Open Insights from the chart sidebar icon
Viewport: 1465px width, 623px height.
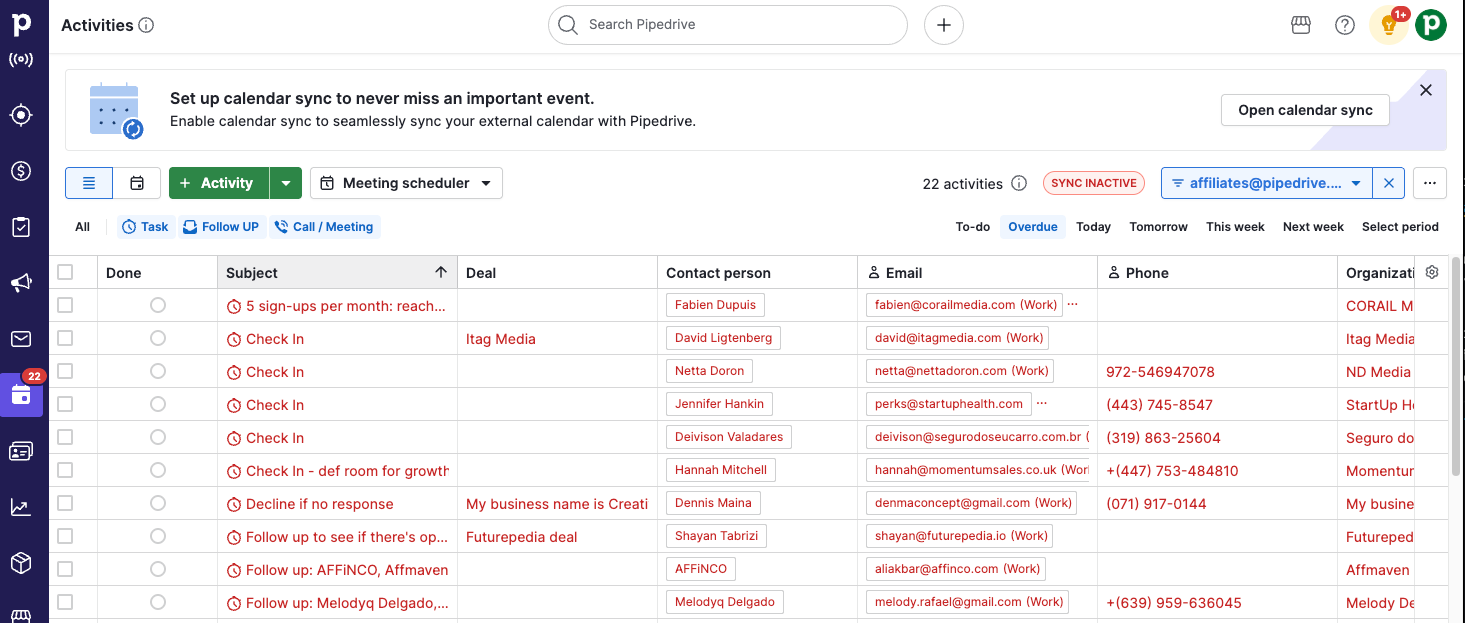pos(21,507)
